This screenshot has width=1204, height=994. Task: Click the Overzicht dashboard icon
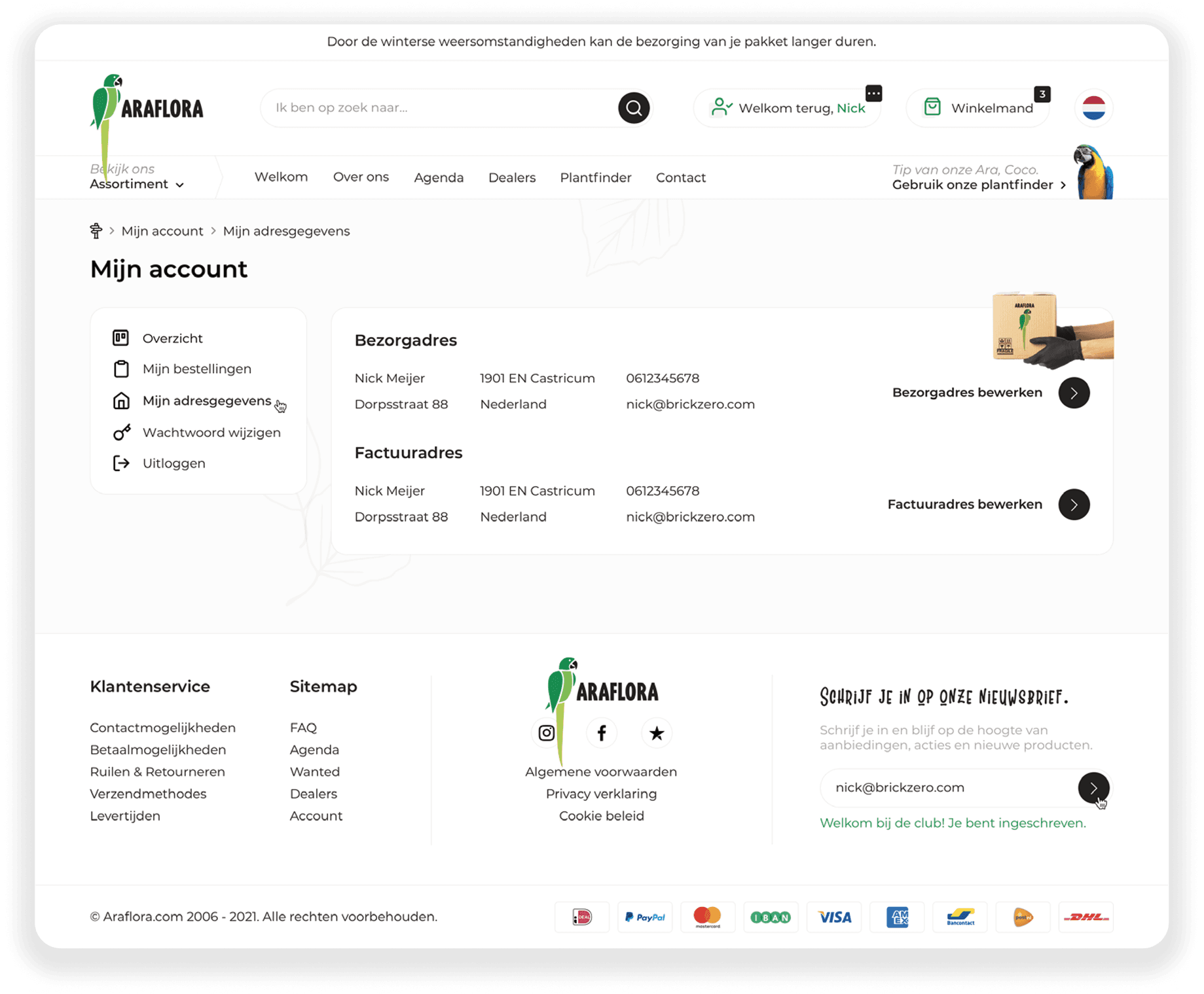click(x=121, y=338)
